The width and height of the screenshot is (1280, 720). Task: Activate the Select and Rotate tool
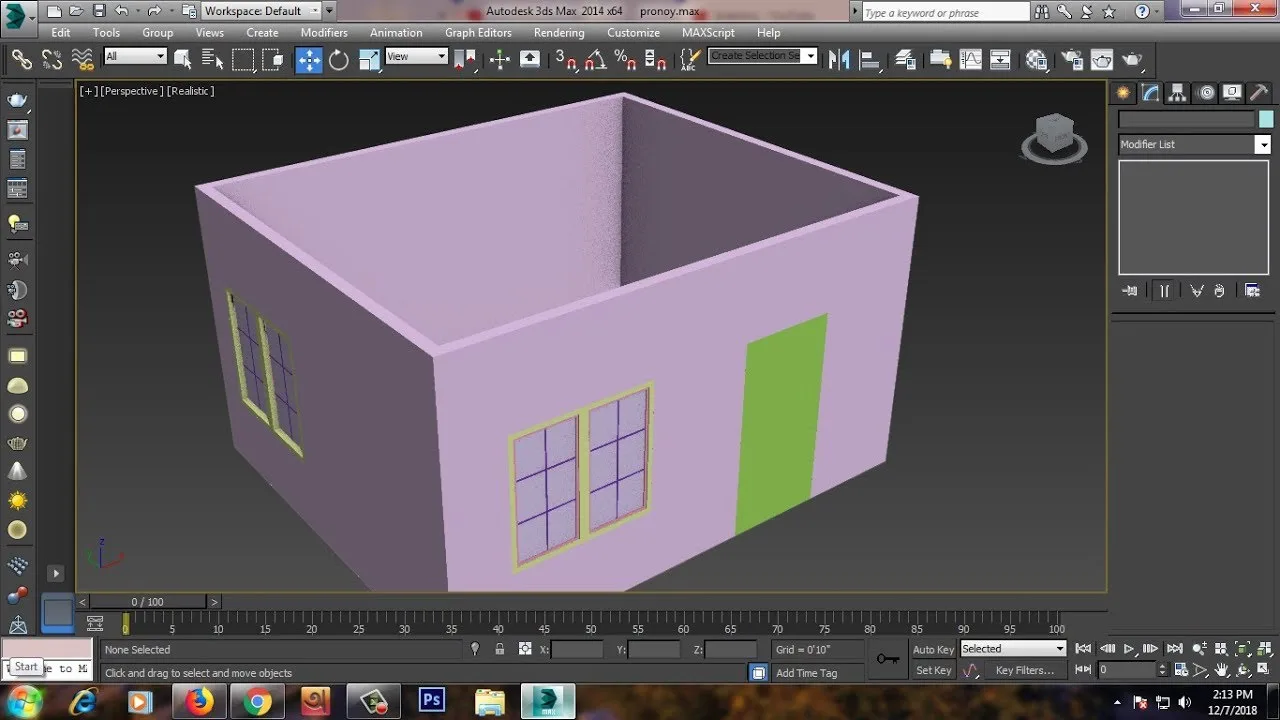pyautogui.click(x=339, y=60)
